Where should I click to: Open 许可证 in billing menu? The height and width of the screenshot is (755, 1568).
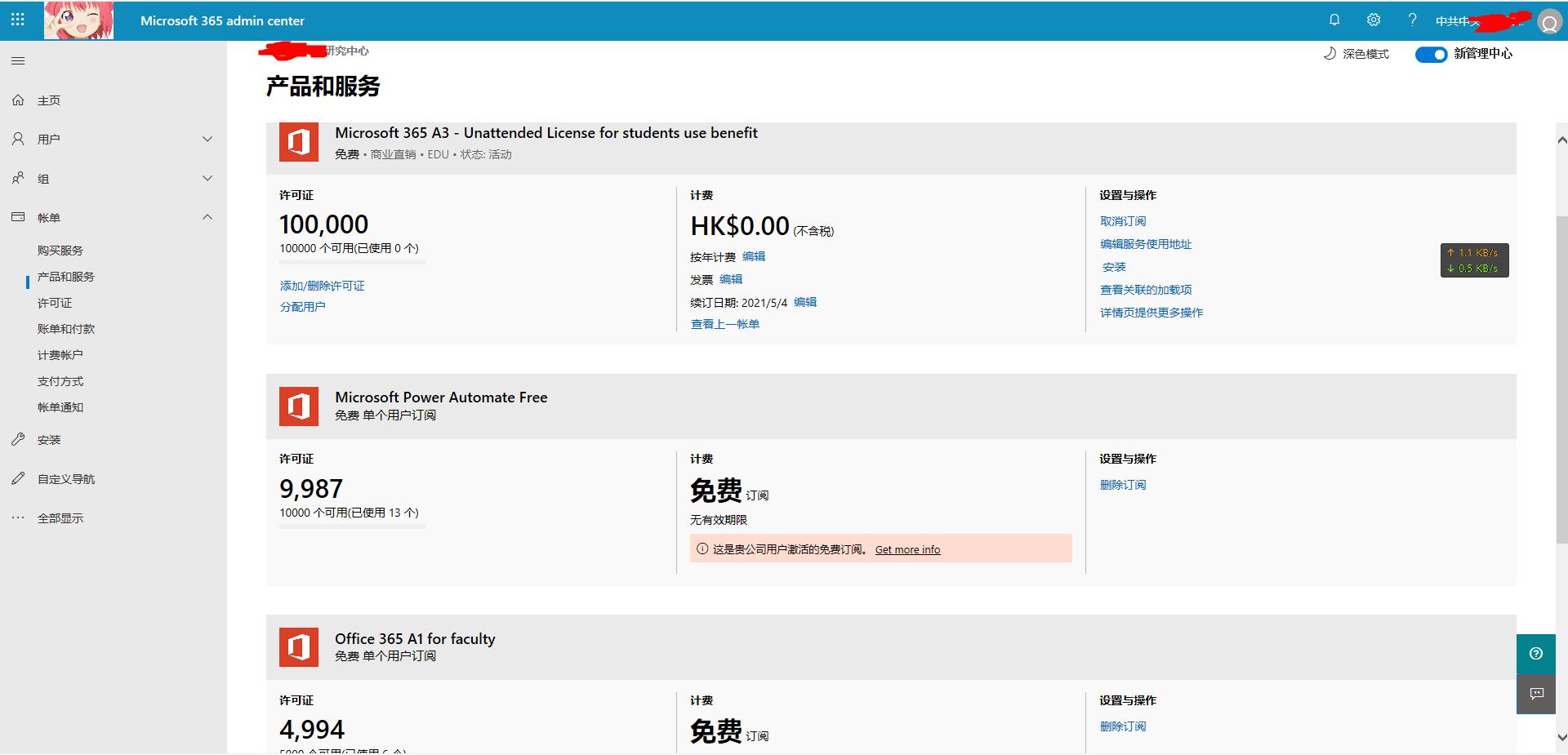tap(55, 303)
